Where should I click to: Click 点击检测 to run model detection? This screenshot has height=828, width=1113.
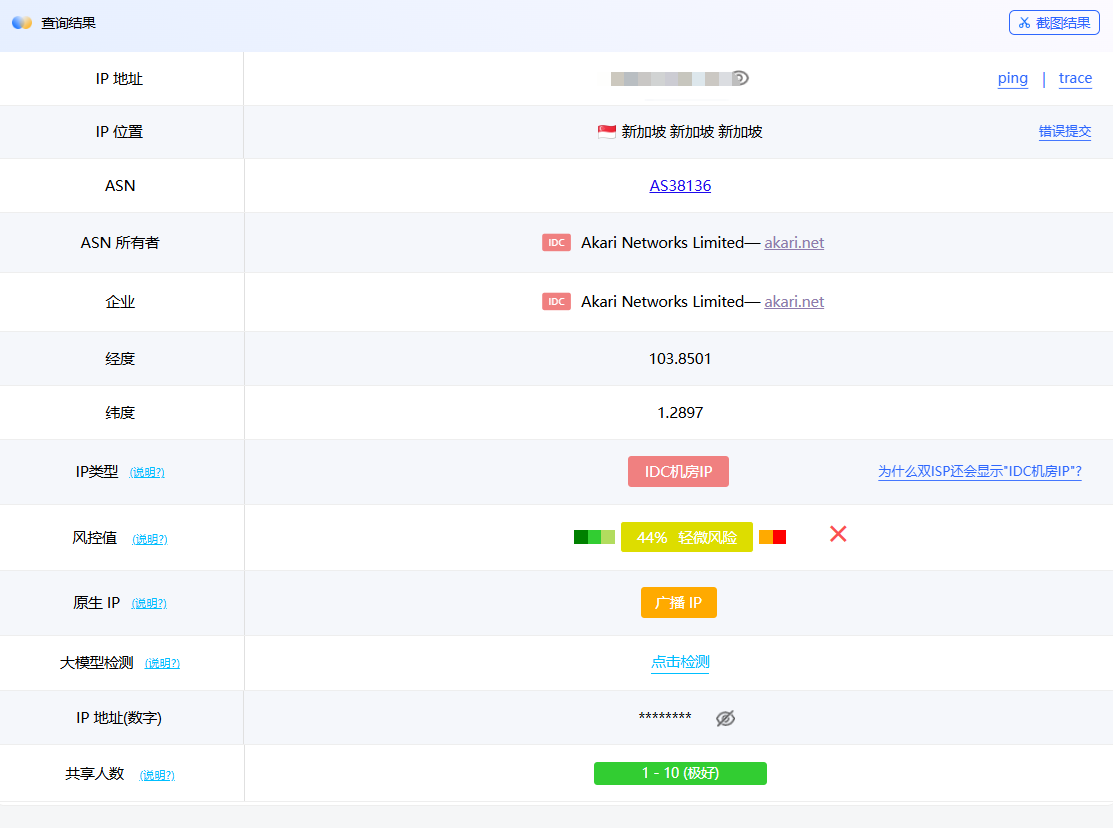(680, 662)
